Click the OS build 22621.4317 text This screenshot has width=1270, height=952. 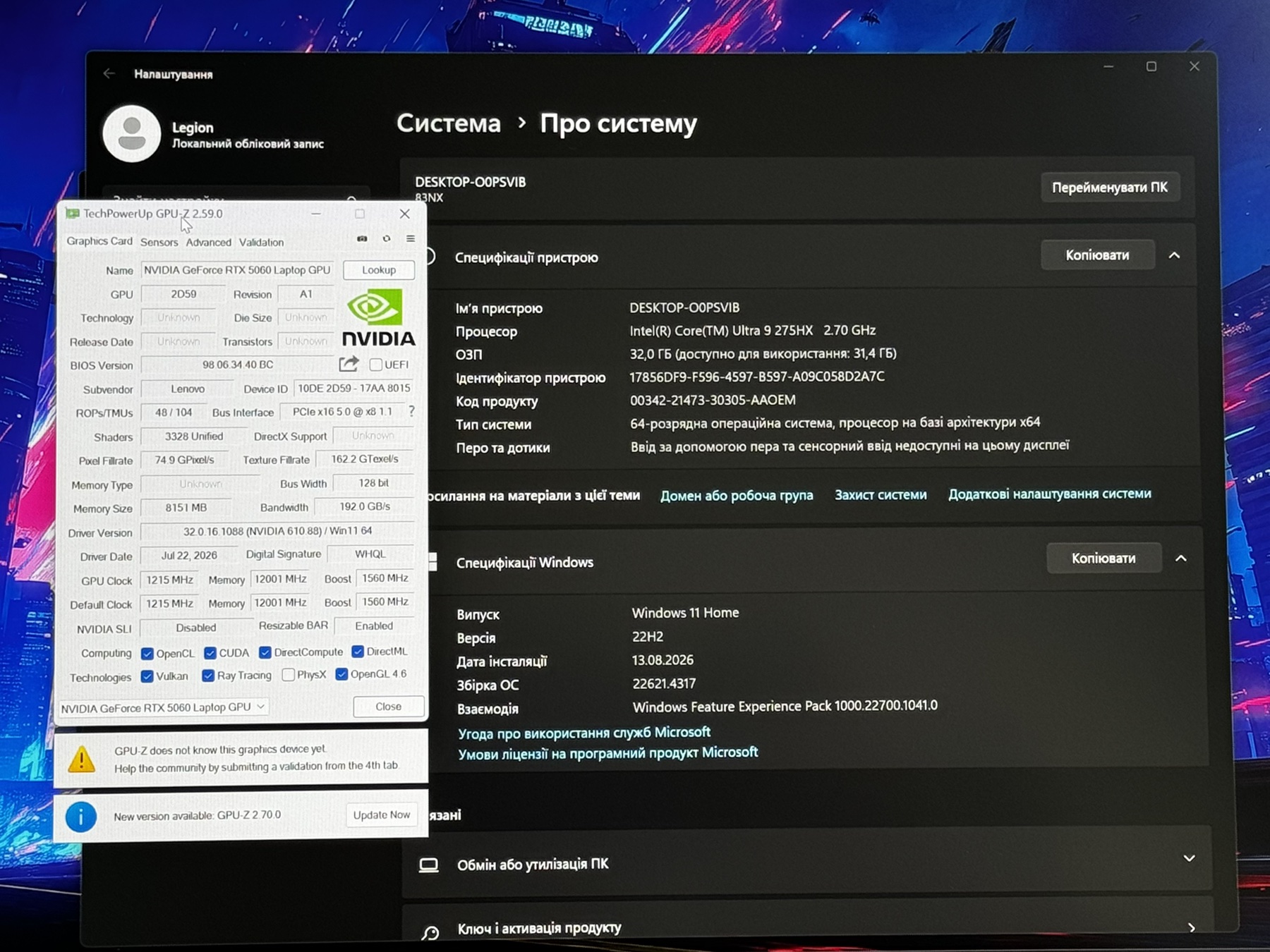[x=664, y=683]
